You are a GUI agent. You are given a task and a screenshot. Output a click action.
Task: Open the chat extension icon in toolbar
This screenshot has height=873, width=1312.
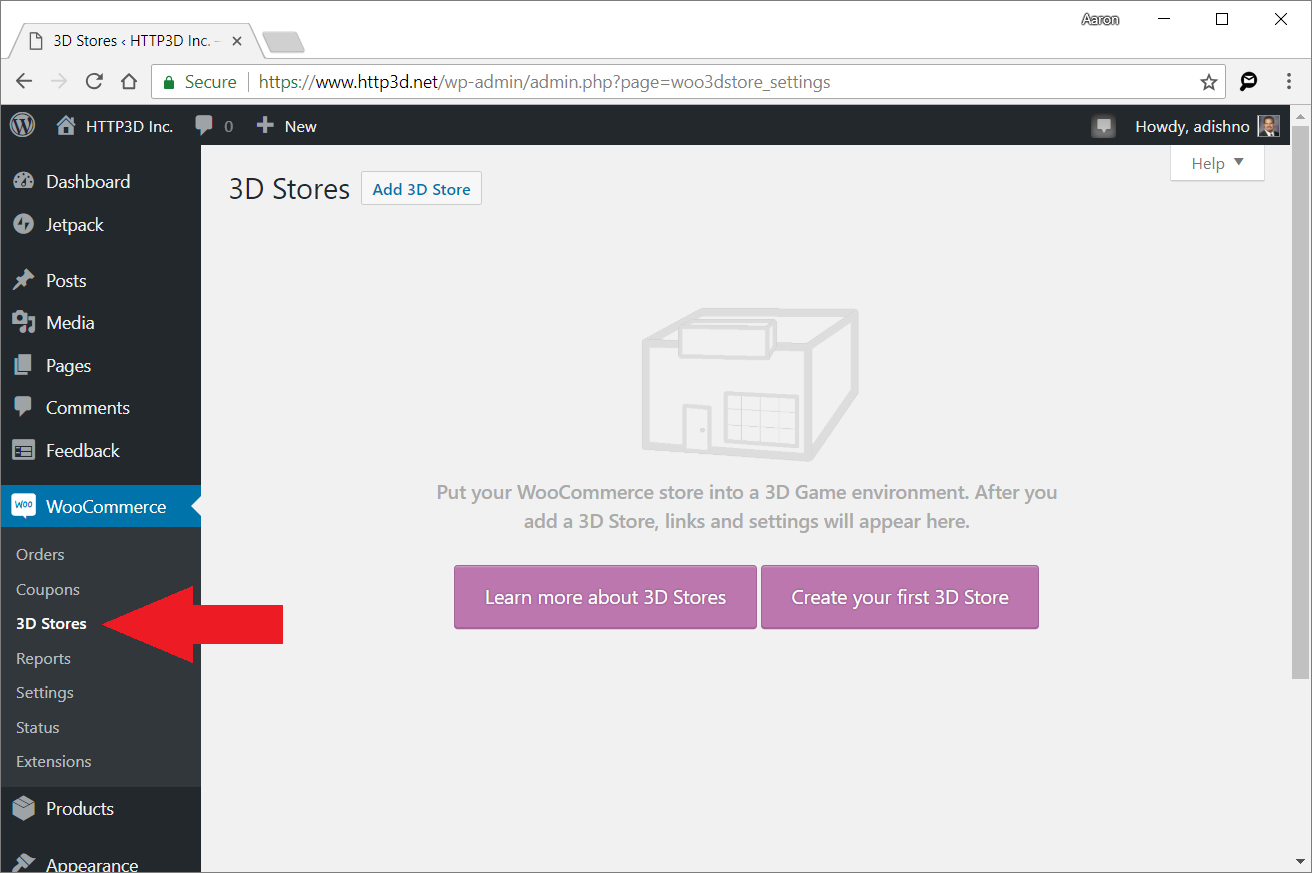(1249, 82)
